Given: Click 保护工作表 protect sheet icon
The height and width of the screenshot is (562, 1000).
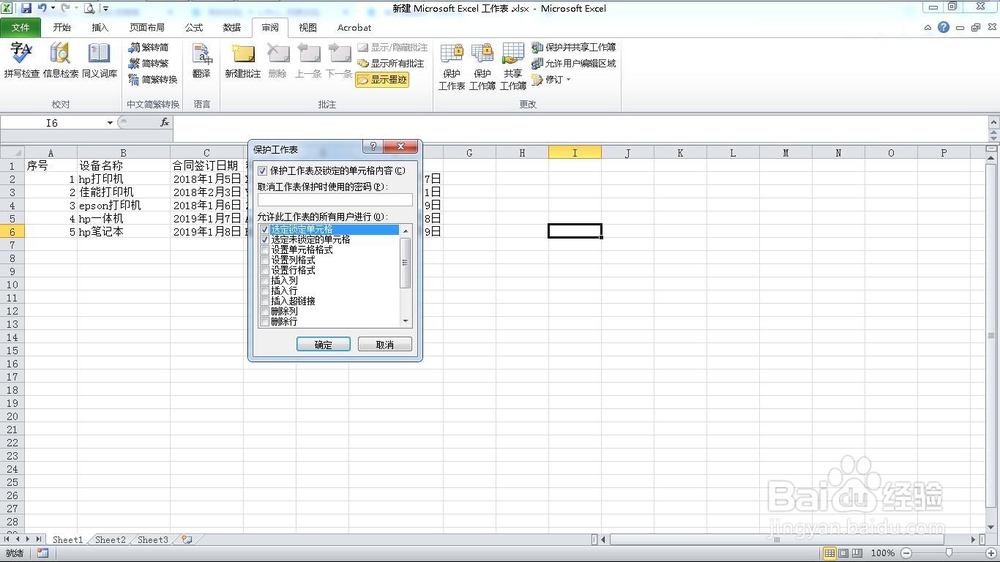Looking at the screenshot, I should tap(452, 66).
